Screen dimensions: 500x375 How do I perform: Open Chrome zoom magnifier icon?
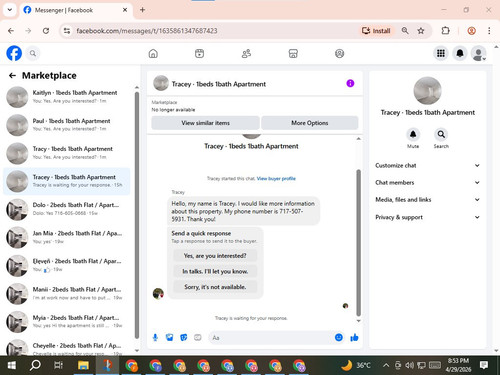[x=405, y=31]
